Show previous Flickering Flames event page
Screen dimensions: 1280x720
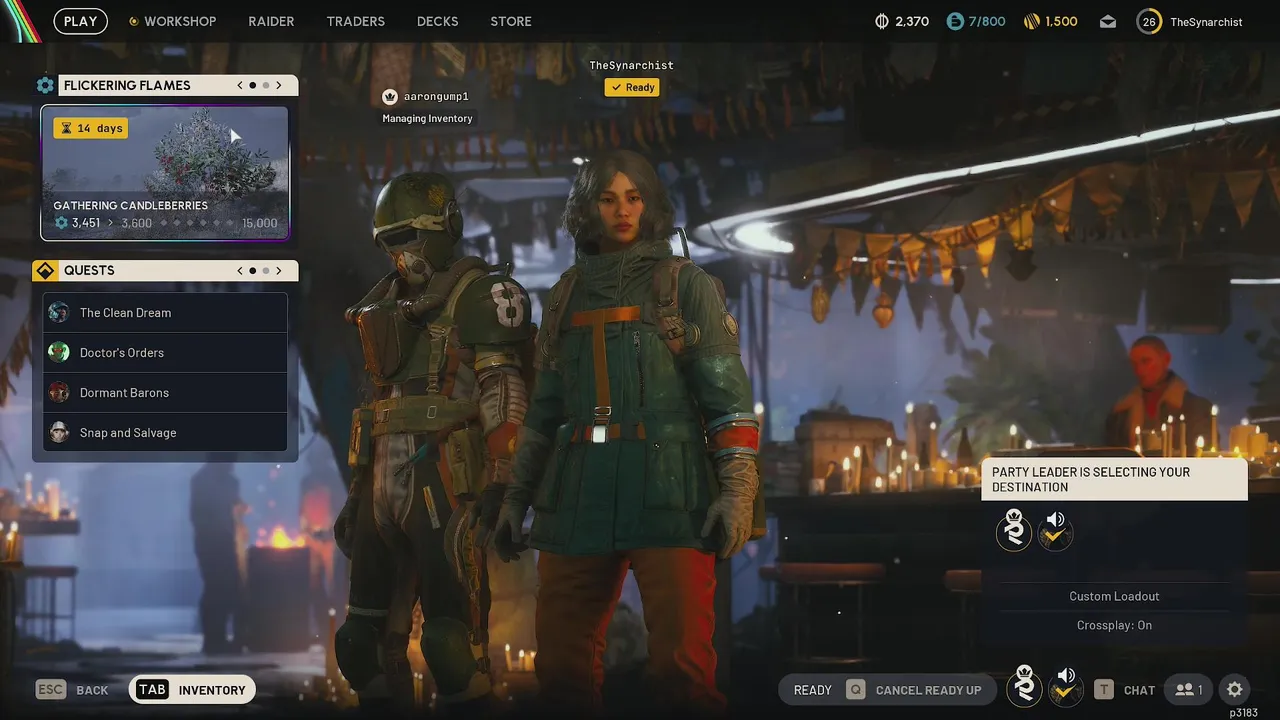click(x=240, y=86)
